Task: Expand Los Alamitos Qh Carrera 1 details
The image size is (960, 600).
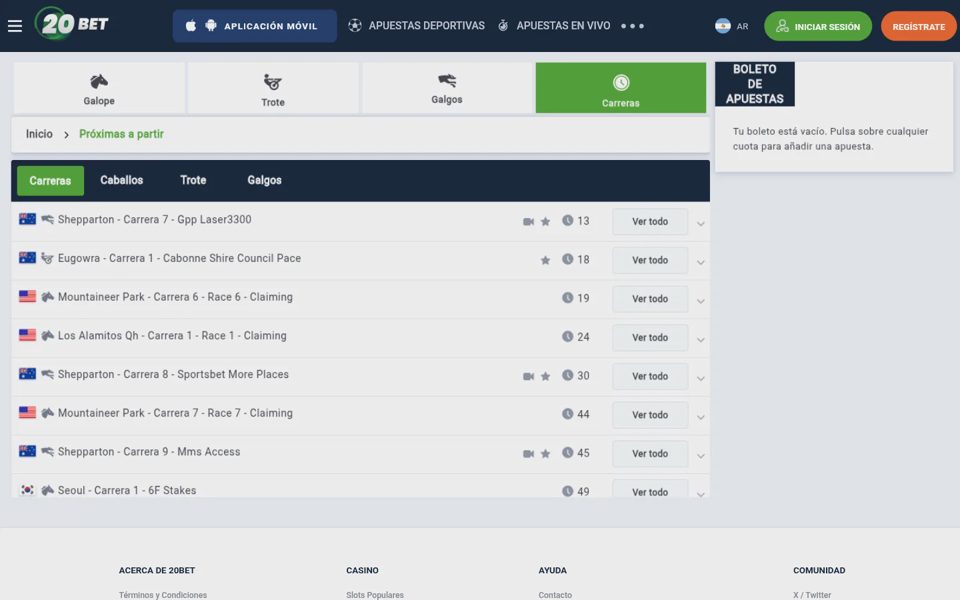Action: pyautogui.click(x=700, y=339)
